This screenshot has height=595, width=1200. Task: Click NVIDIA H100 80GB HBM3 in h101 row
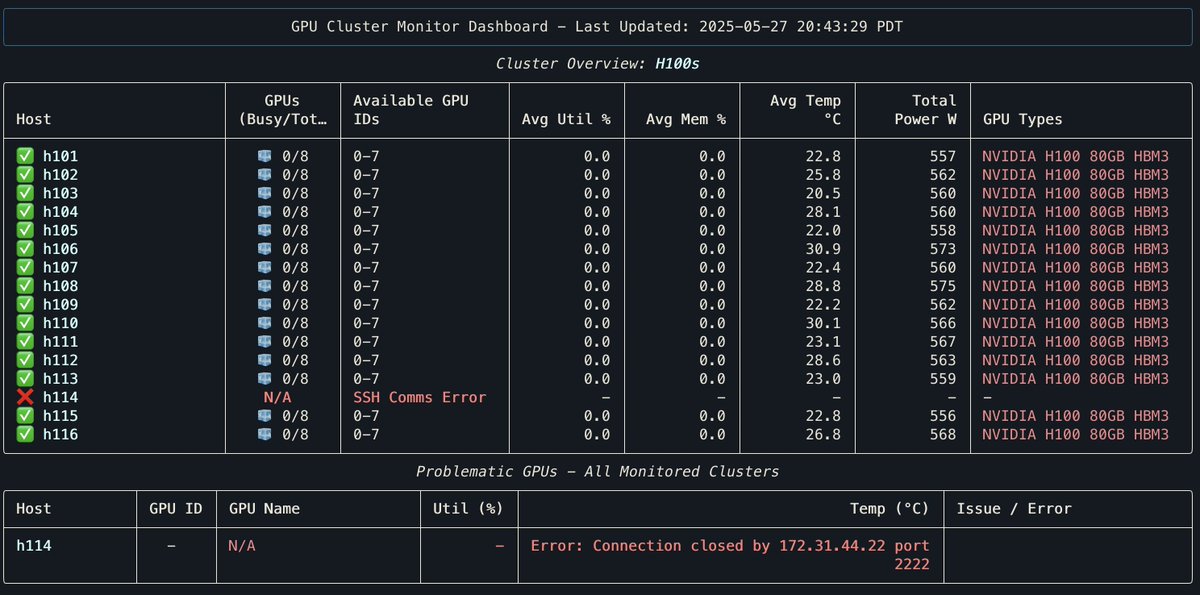pyautogui.click(x=1076, y=156)
